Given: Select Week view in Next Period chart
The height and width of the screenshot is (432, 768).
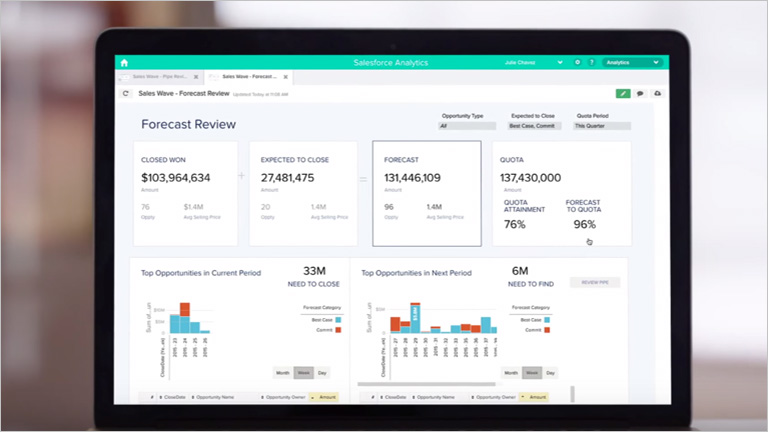Looking at the screenshot, I should pos(533,372).
